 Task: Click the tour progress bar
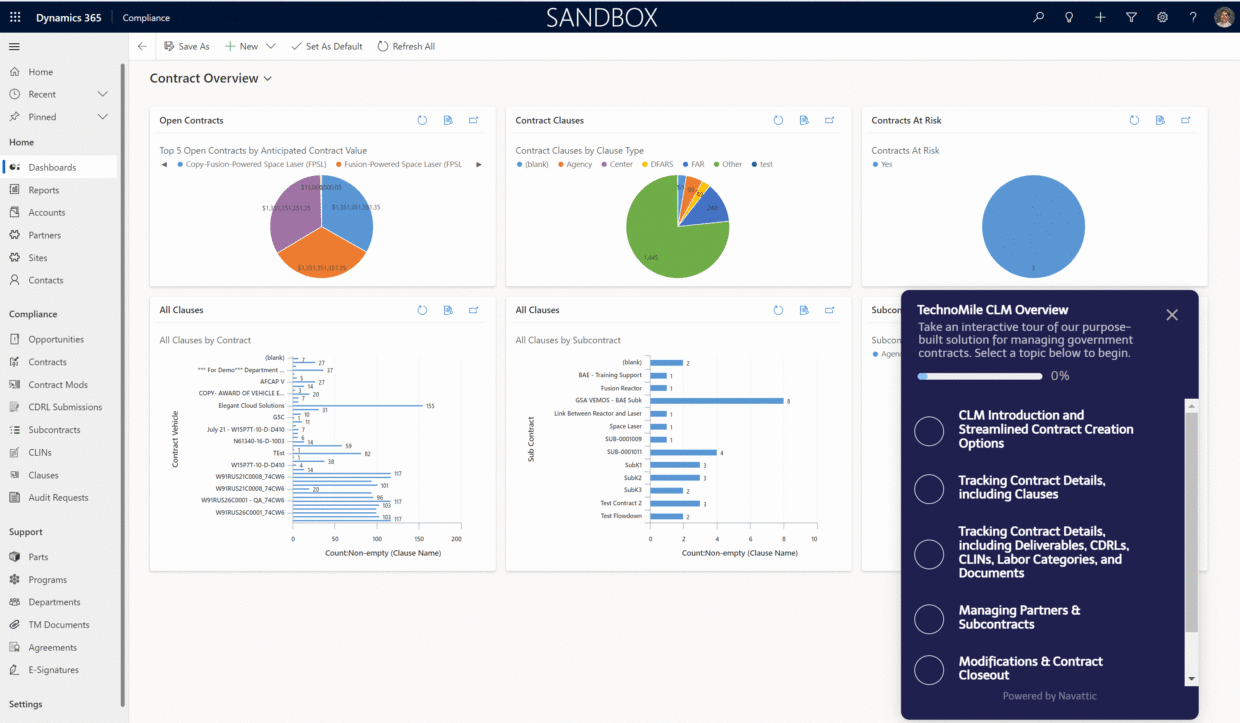979,376
